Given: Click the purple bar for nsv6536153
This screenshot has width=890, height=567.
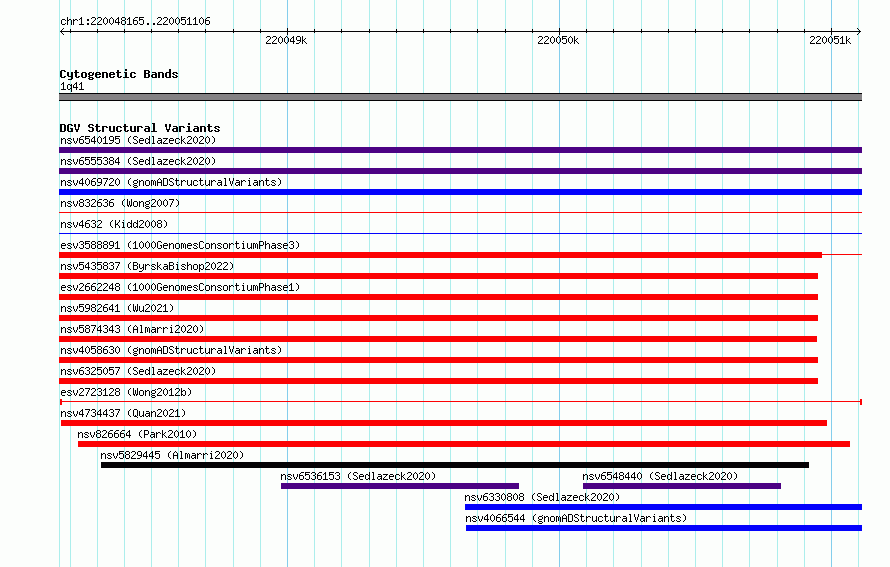Looking at the screenshot, I should pyautogui.click(x=400, y=486).
